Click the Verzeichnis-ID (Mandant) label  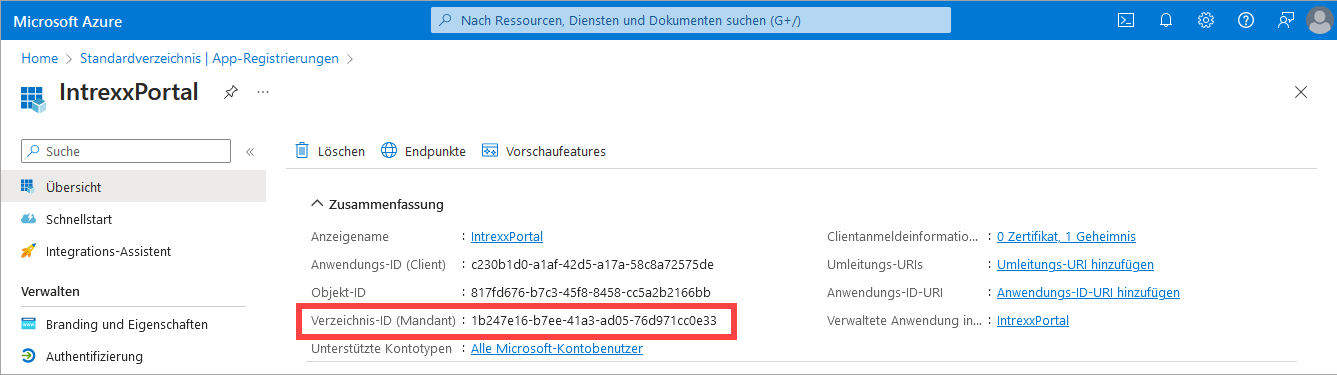coord(383,321)
